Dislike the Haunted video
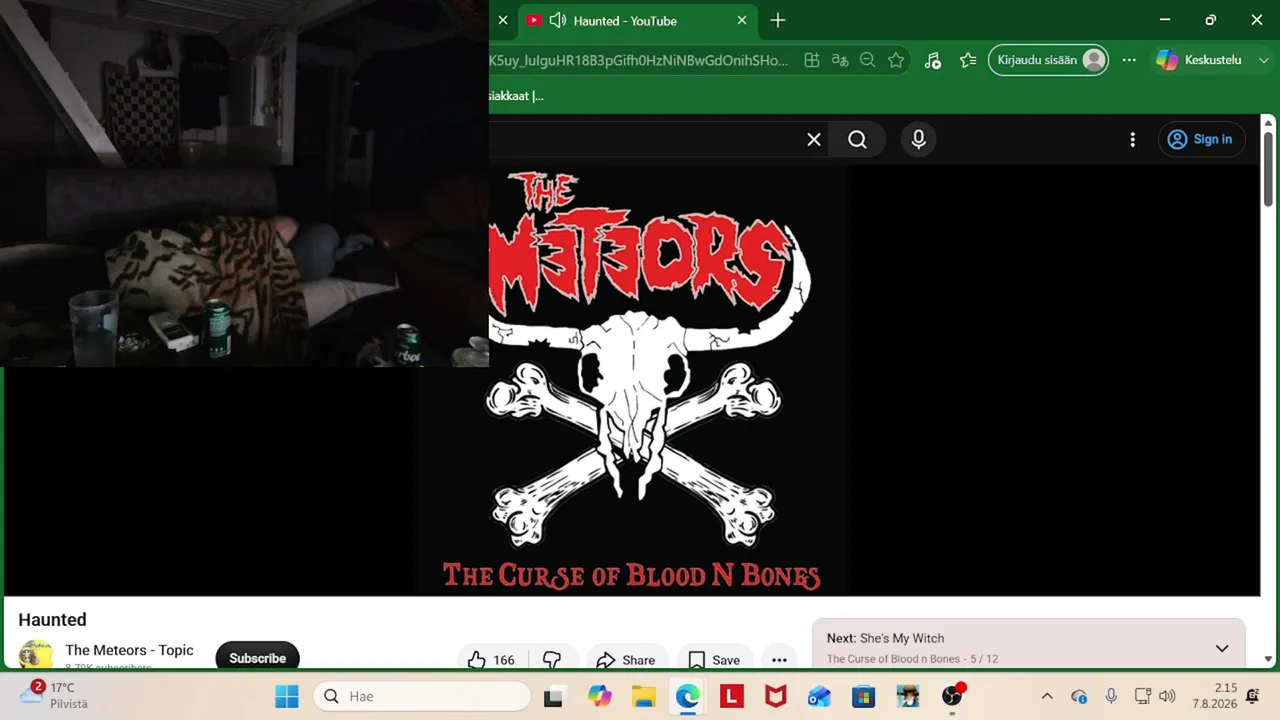 coord(552,659)
